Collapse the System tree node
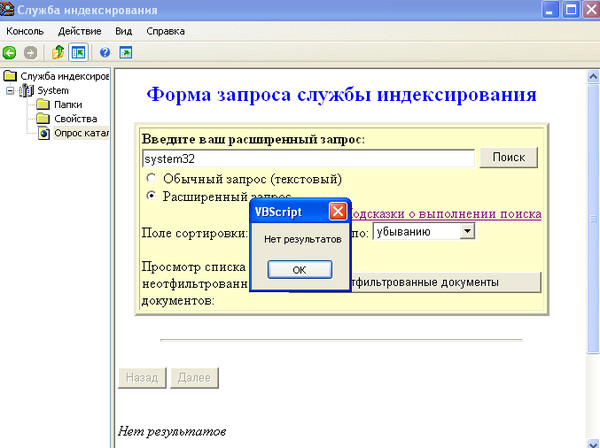 10,91
